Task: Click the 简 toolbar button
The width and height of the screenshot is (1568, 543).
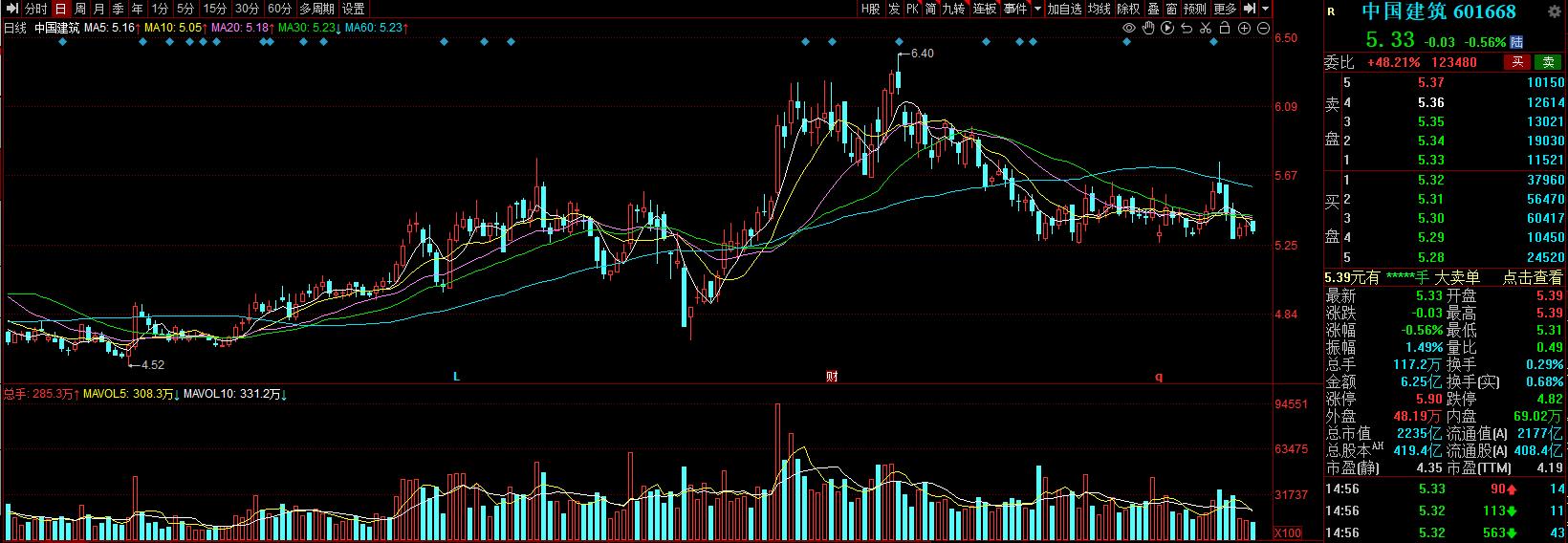Action: point(931,9)
